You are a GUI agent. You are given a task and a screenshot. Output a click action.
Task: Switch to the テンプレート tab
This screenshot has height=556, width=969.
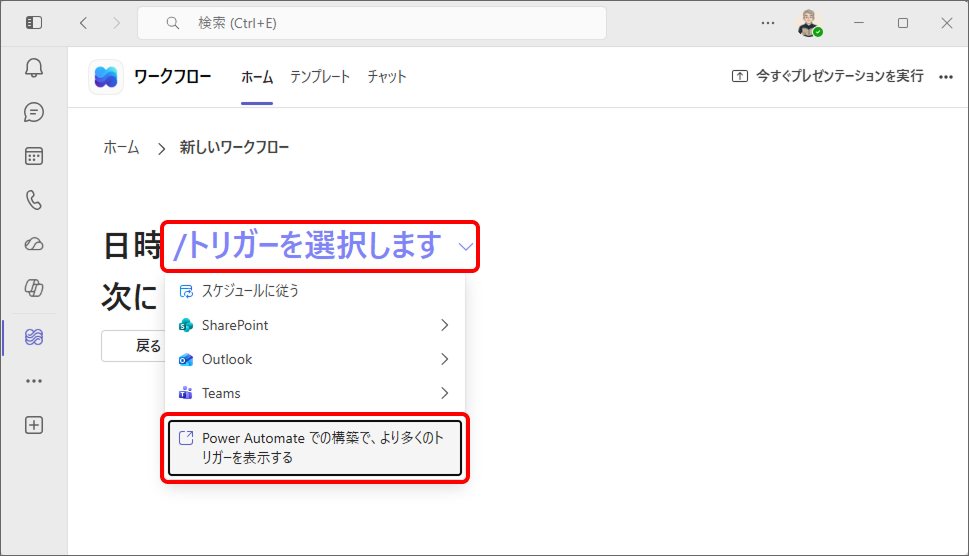point(320,77)
